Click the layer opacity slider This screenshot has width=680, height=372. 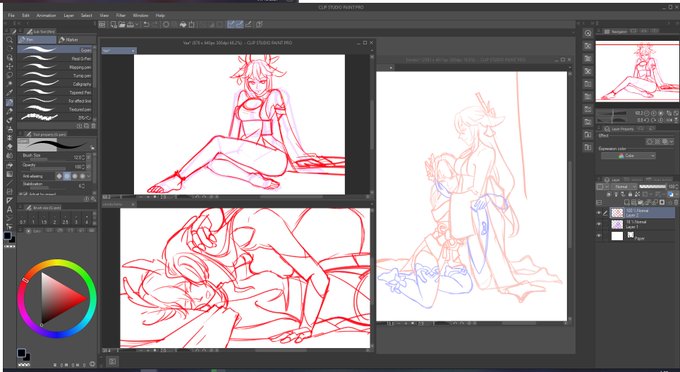(x=653, y=186)
